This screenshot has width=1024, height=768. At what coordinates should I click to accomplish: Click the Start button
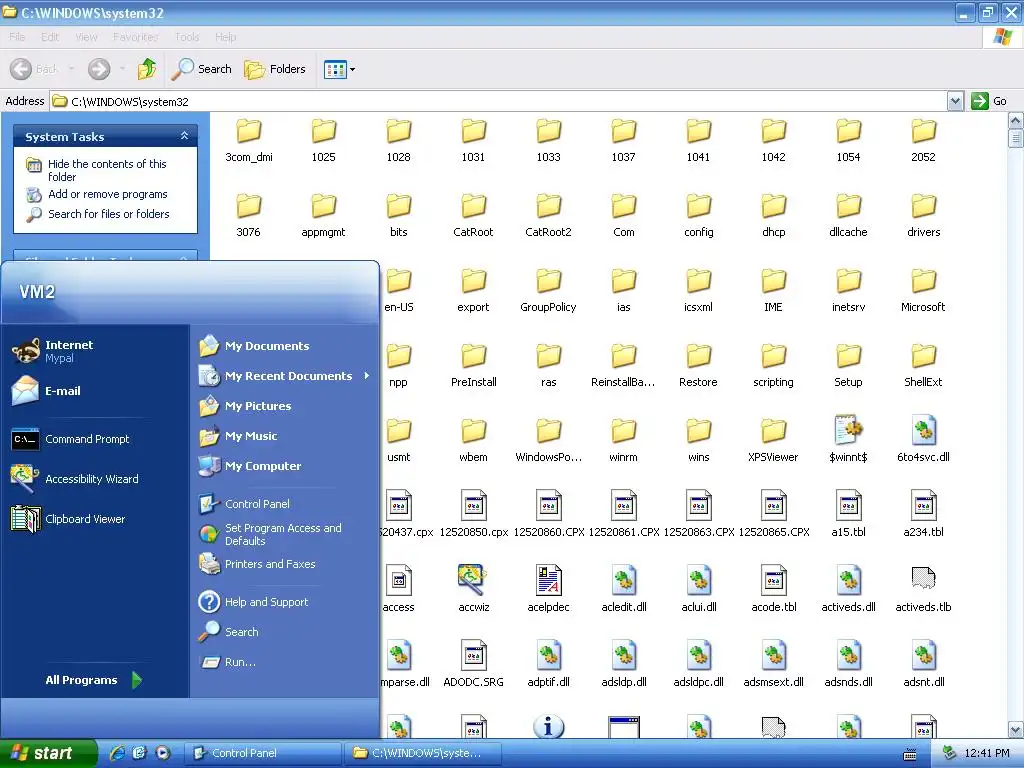click(48, 753)
